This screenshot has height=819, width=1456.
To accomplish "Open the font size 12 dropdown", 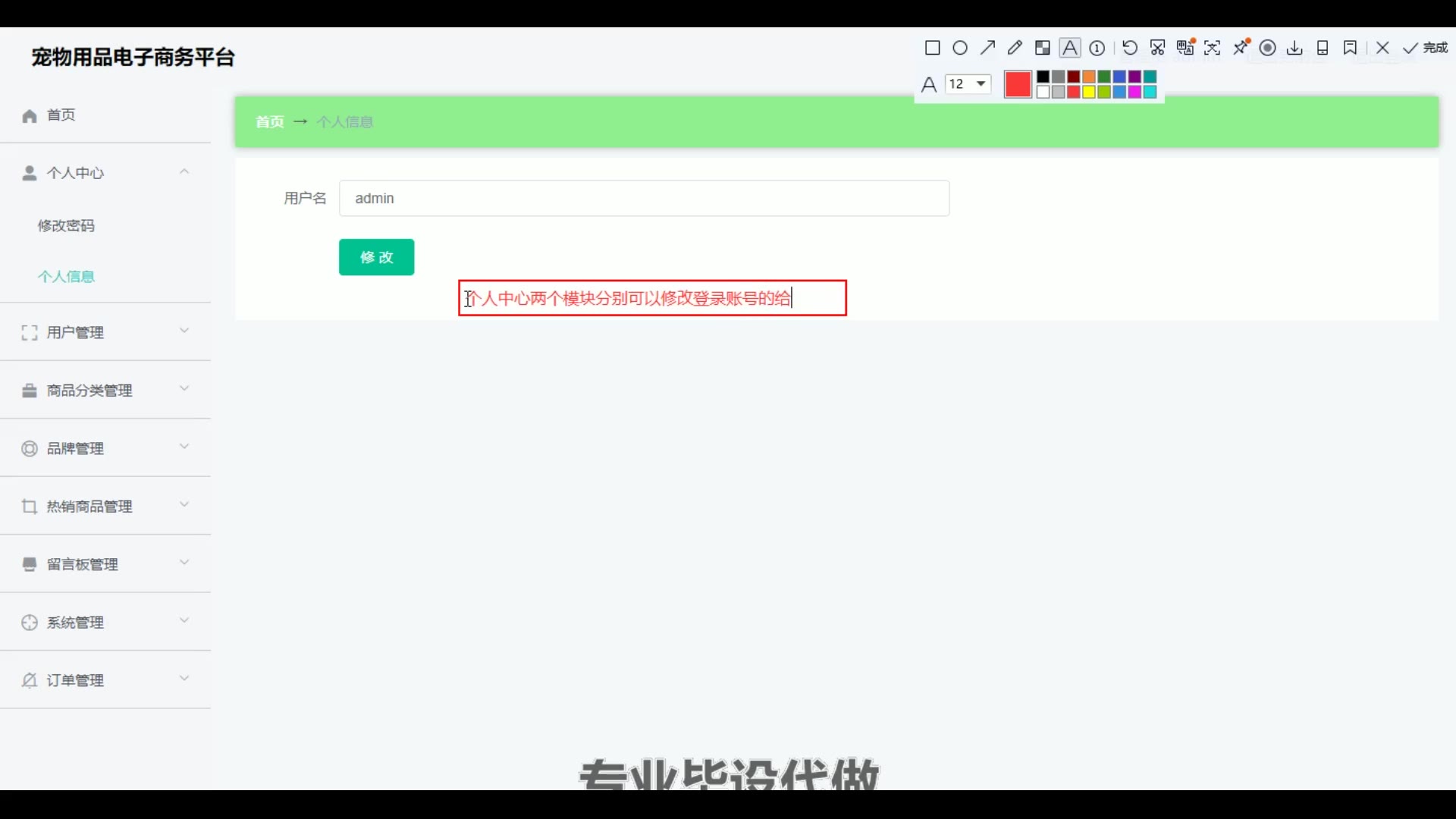I will (968, 84).
